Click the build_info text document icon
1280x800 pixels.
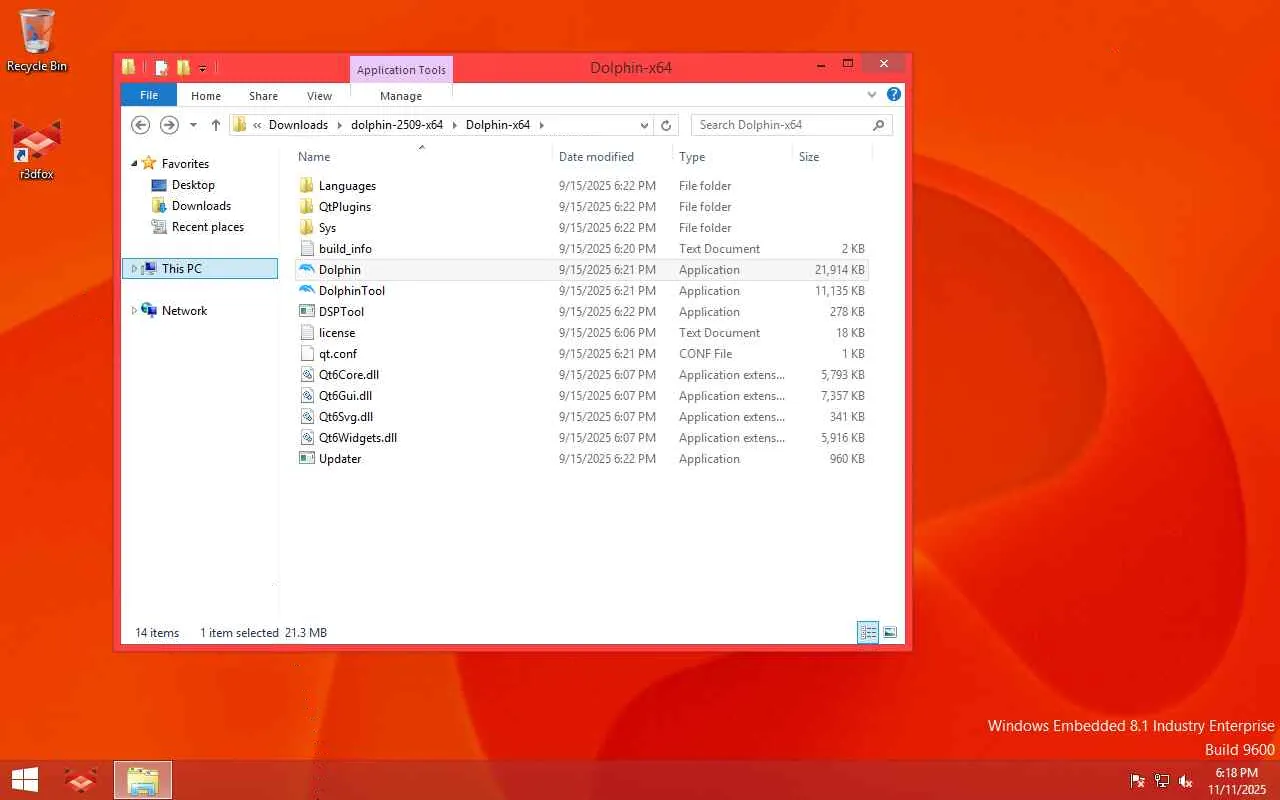pos(307,249)
